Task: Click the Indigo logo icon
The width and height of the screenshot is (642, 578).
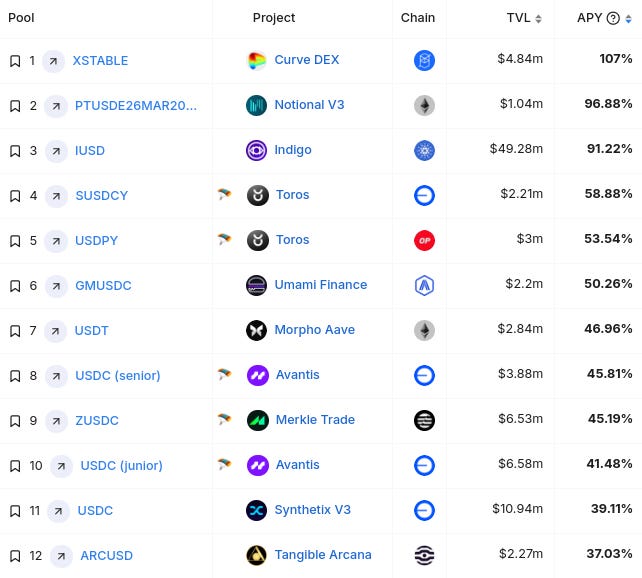Action: tap(257, 151)
